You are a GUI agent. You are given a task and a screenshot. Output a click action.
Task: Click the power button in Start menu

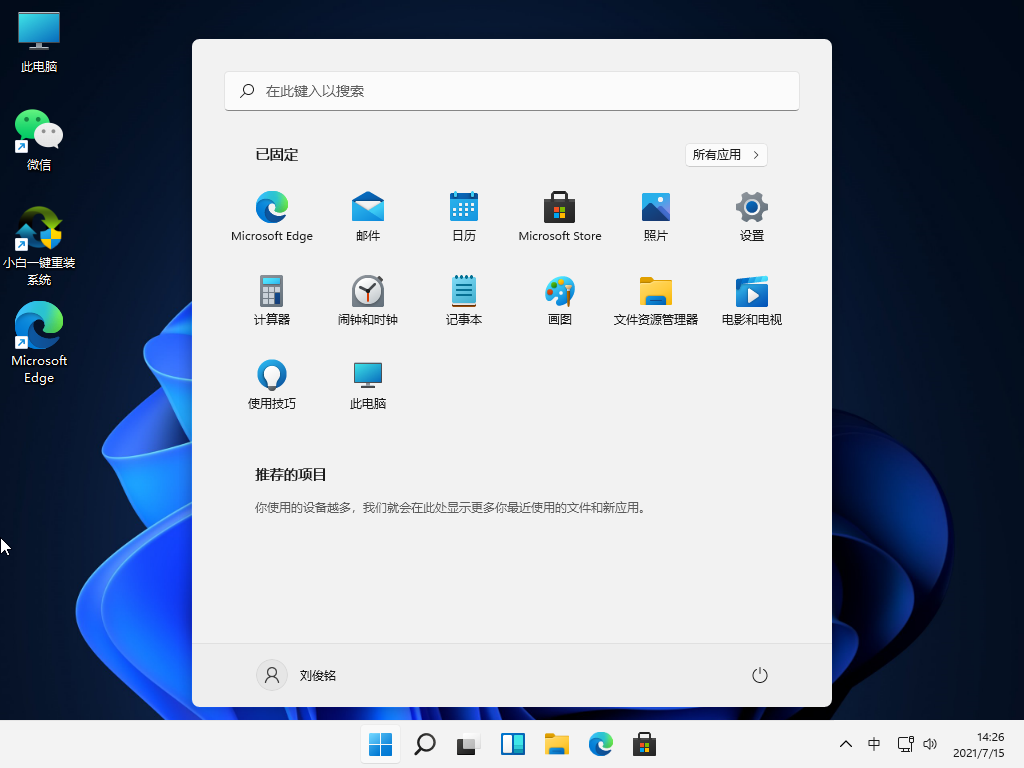[x=759, y=675]
